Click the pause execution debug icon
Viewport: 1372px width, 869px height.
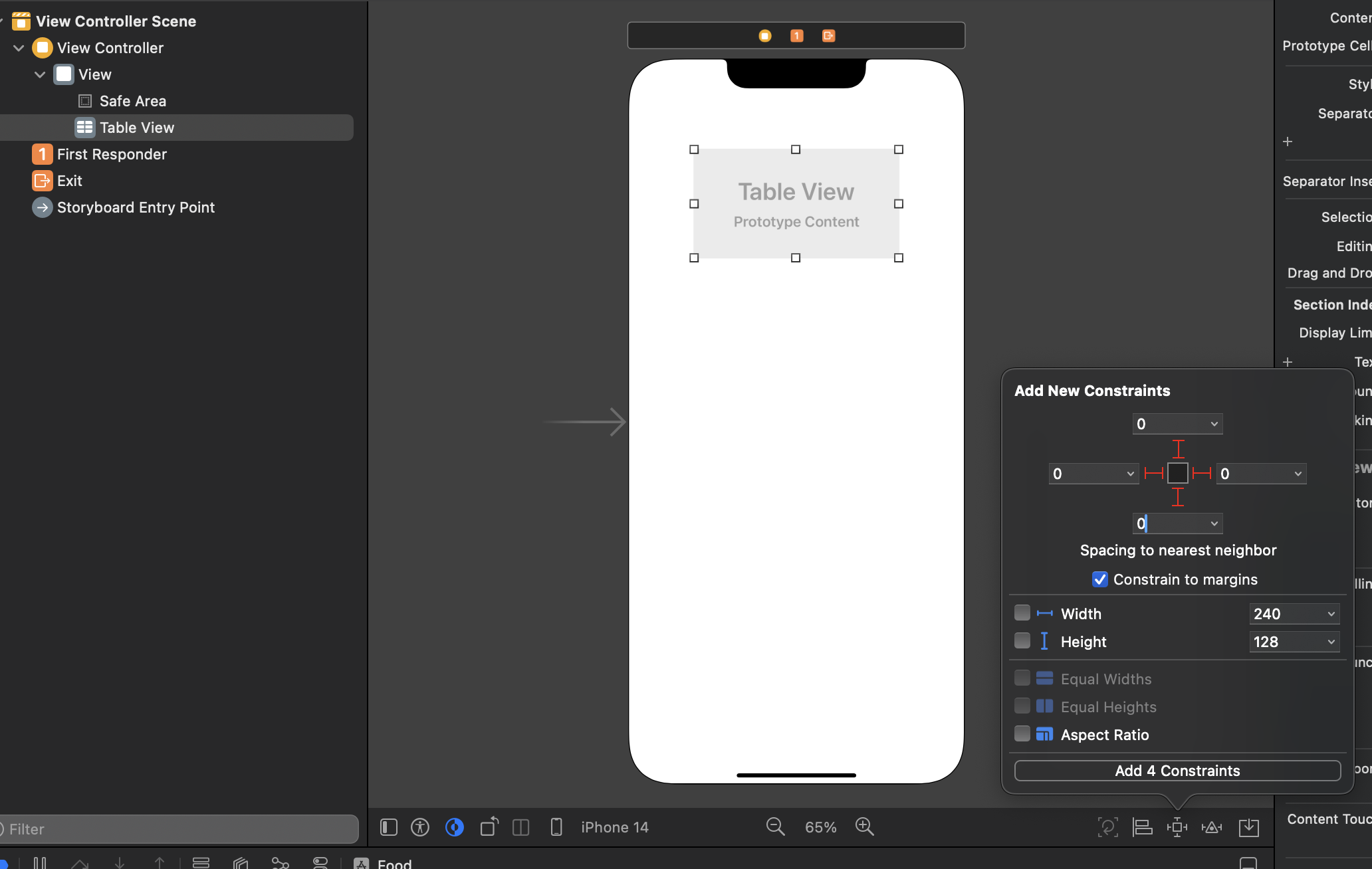click(40, 862)
